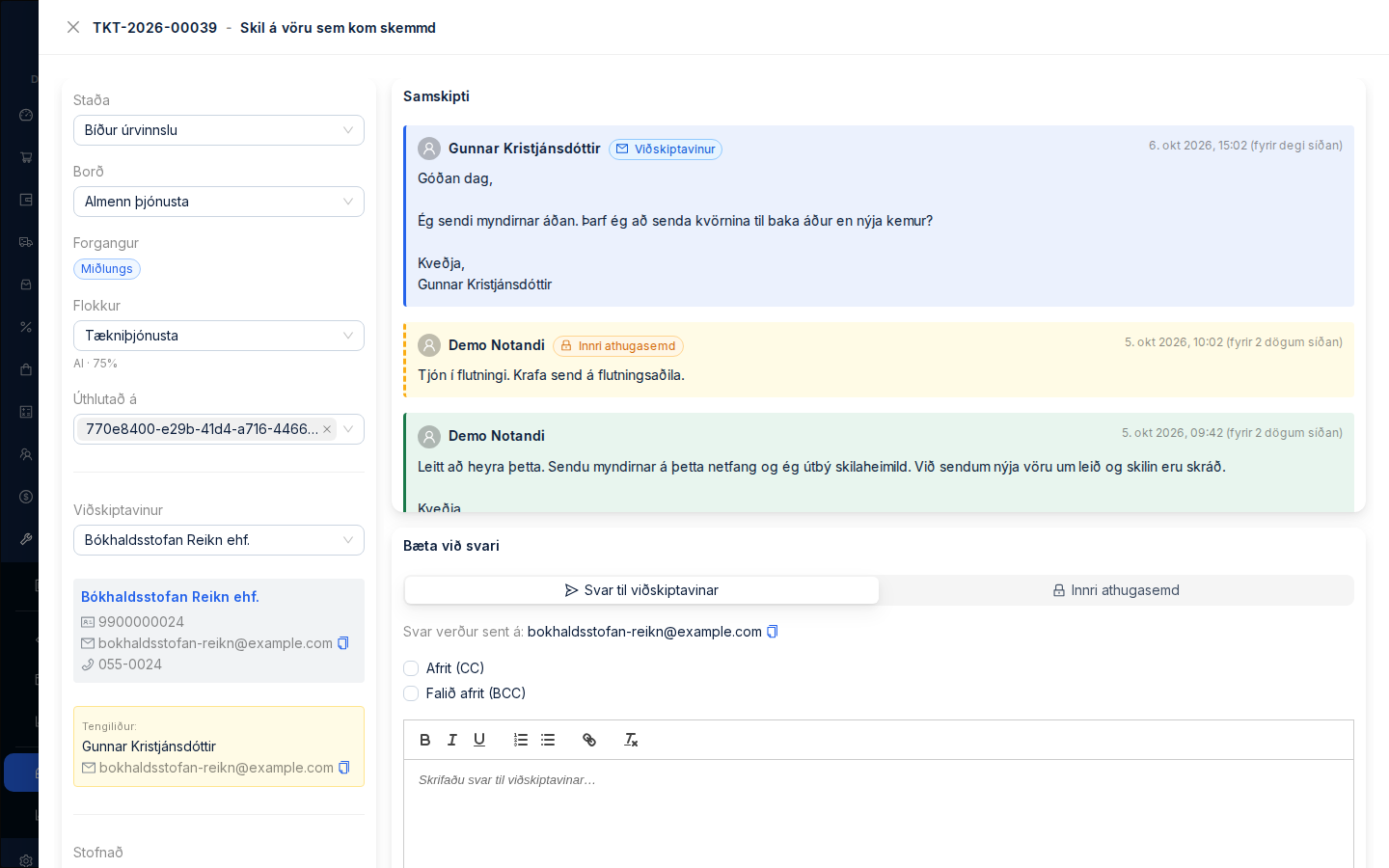The width and height of the screenshot is (1389, 868).
Task: Open the percent discounts sidebar icon
Action: coord(26,327)
